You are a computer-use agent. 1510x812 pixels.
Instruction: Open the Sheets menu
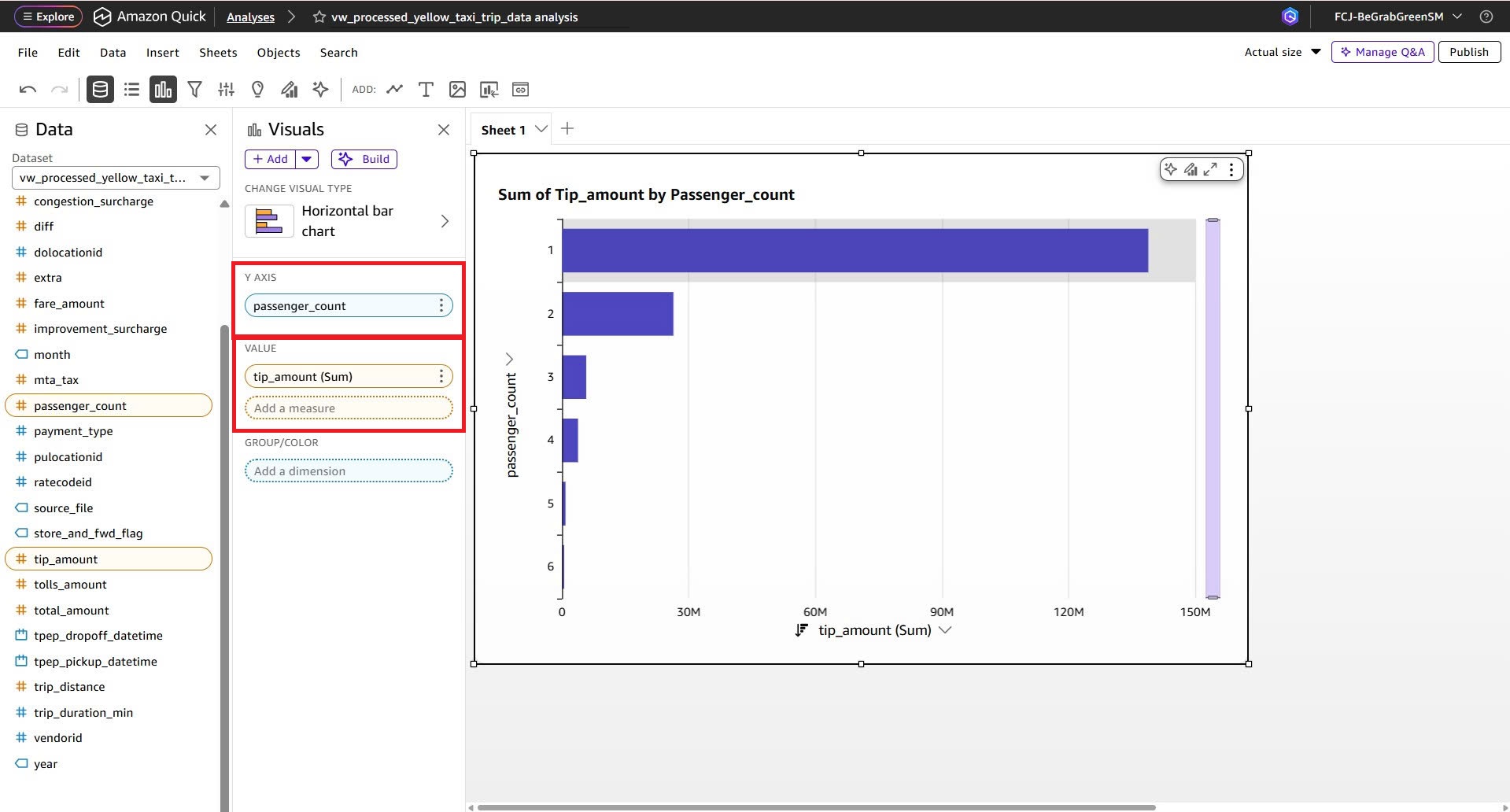click(x=218, y=53)
